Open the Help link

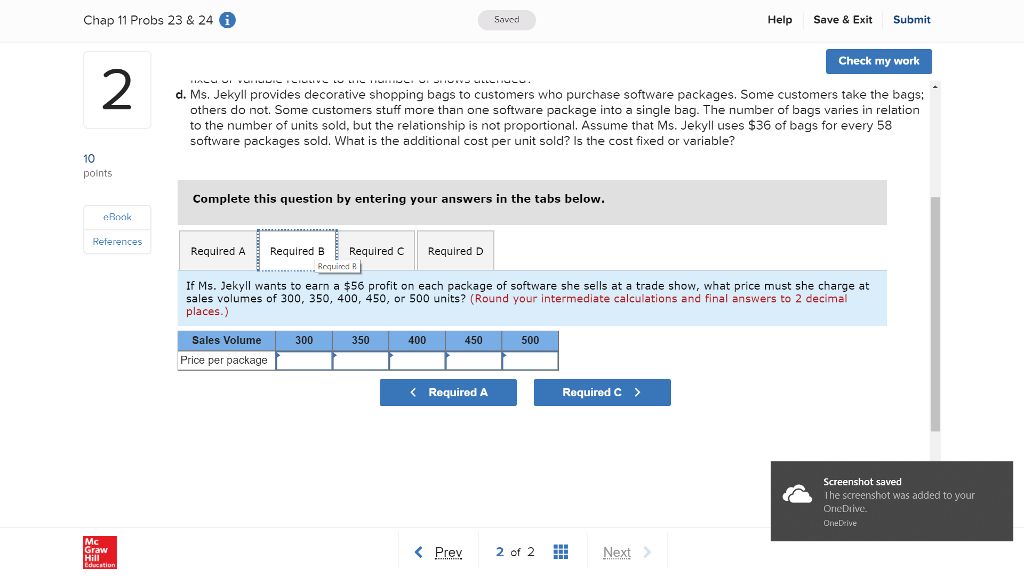(x=780, y=19)
